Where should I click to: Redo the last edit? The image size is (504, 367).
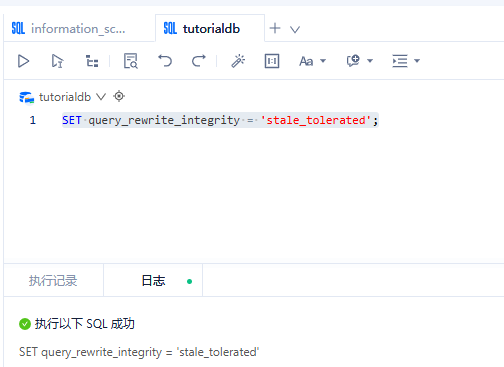[x=199, y=61]
